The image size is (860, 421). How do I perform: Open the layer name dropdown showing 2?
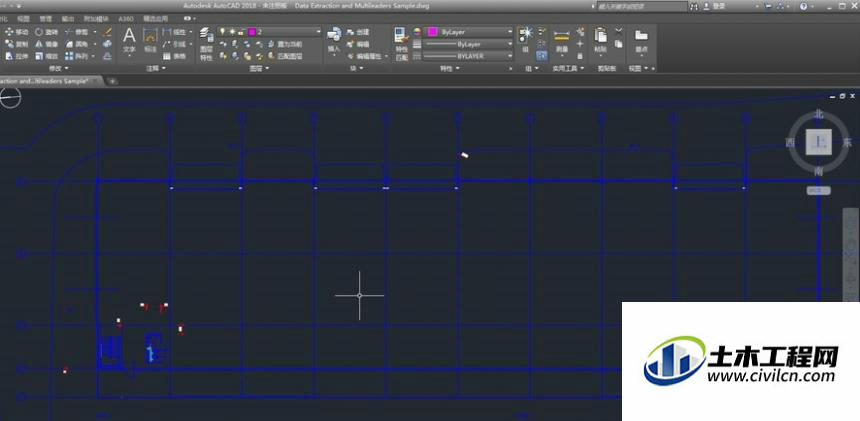[269, 32]
